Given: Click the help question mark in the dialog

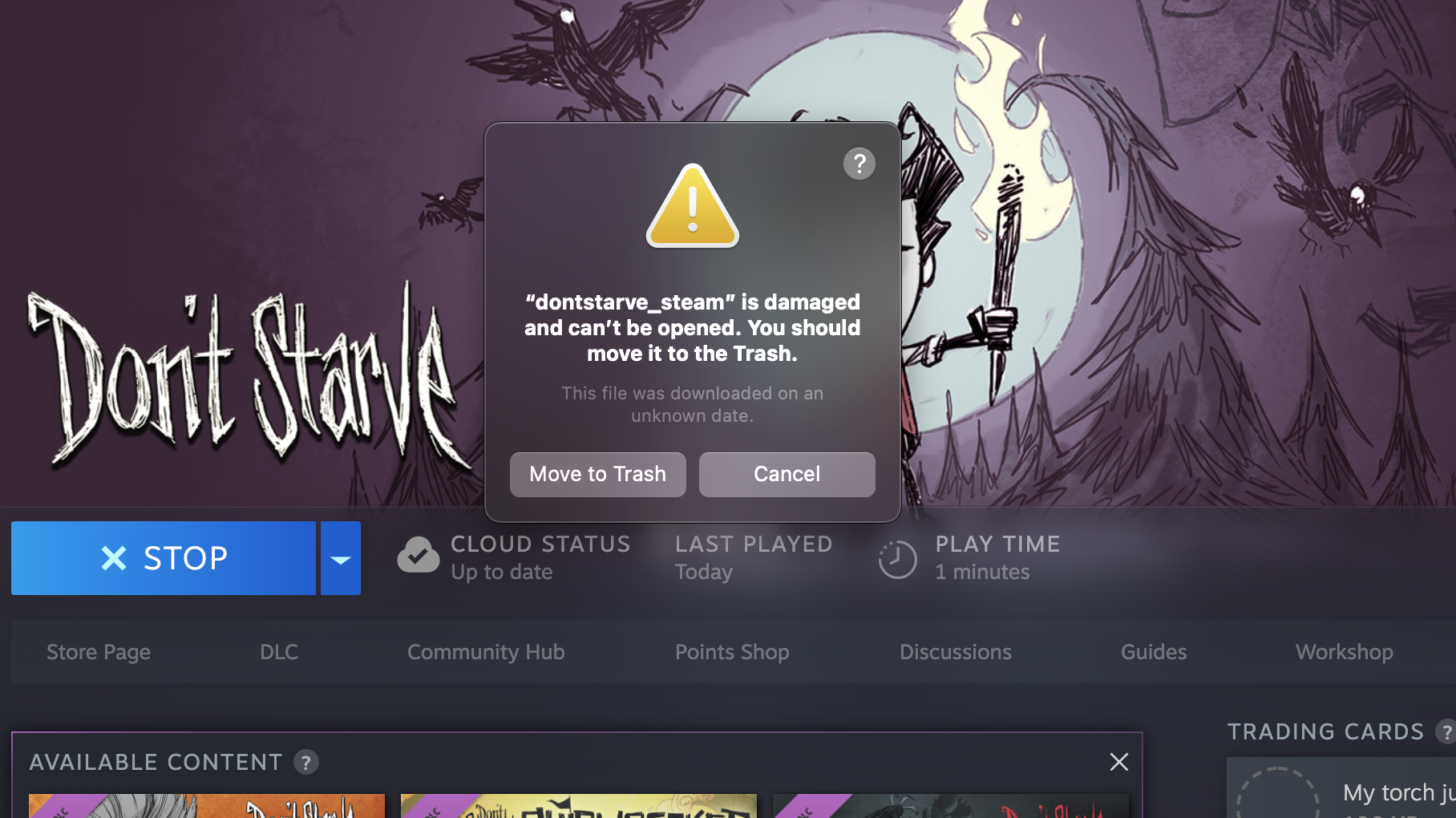Looking at the screenshot, I should point(859,164).
